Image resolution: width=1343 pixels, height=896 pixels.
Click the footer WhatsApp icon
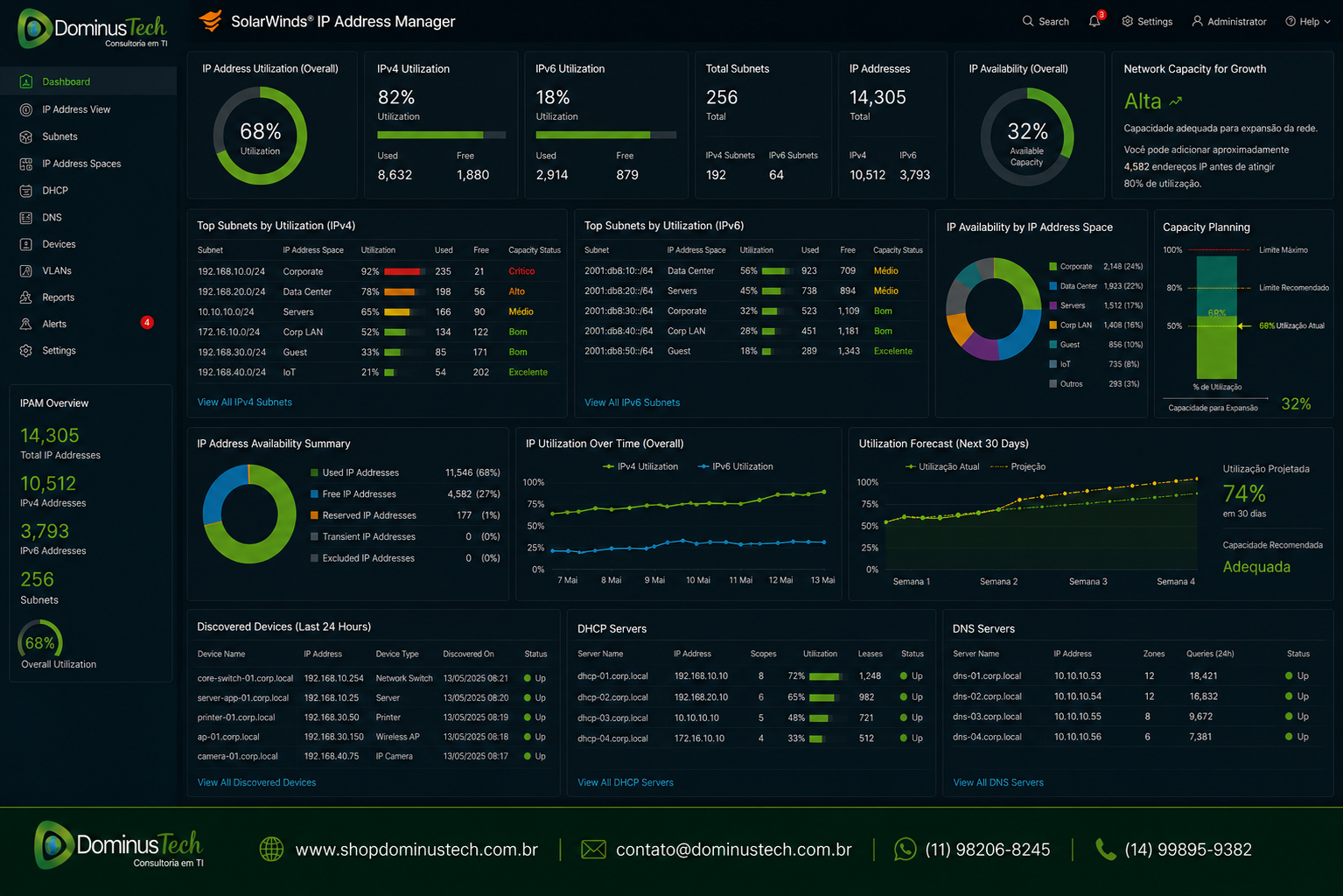(x=906, y=849)
